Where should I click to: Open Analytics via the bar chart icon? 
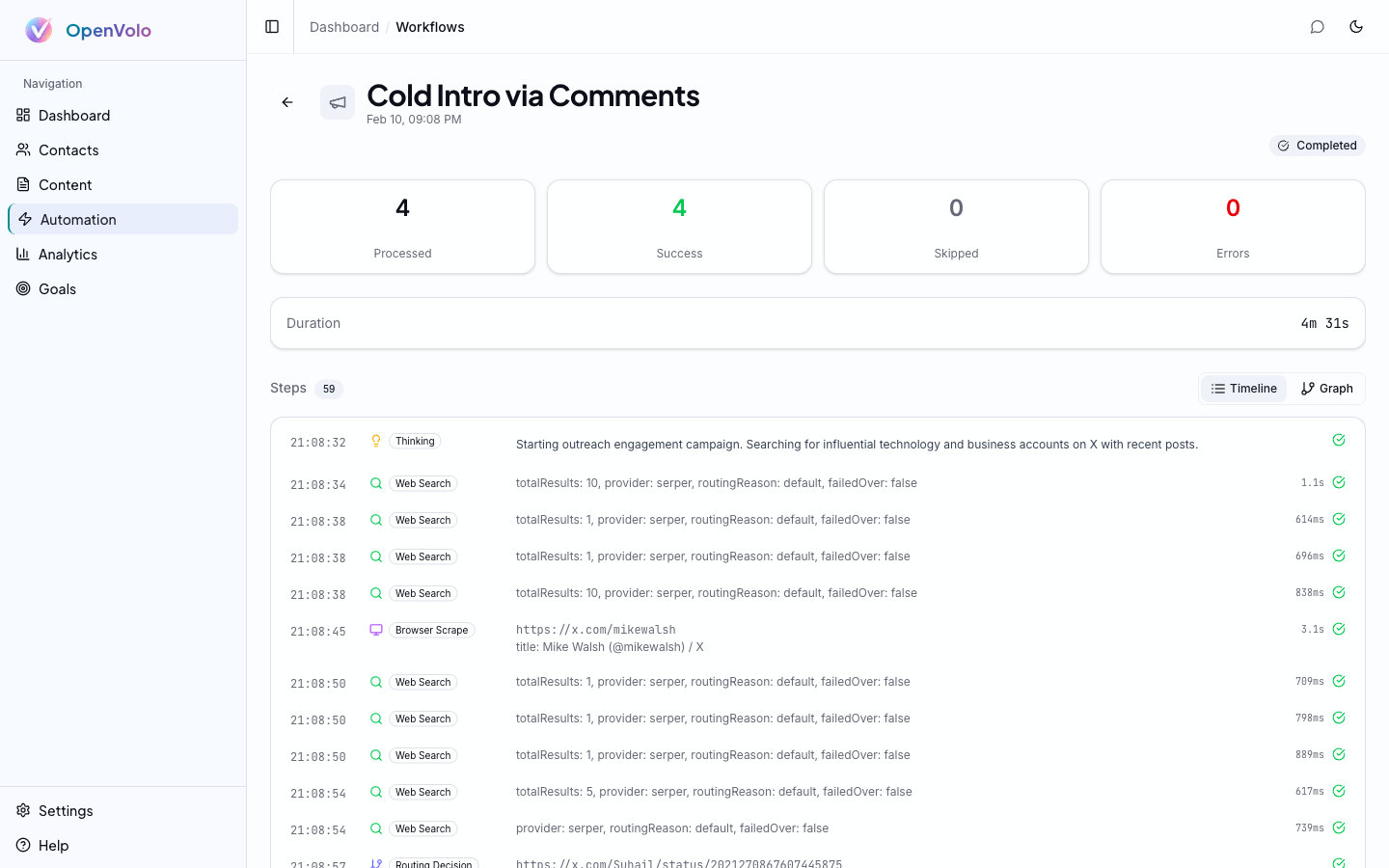[24, 254]
